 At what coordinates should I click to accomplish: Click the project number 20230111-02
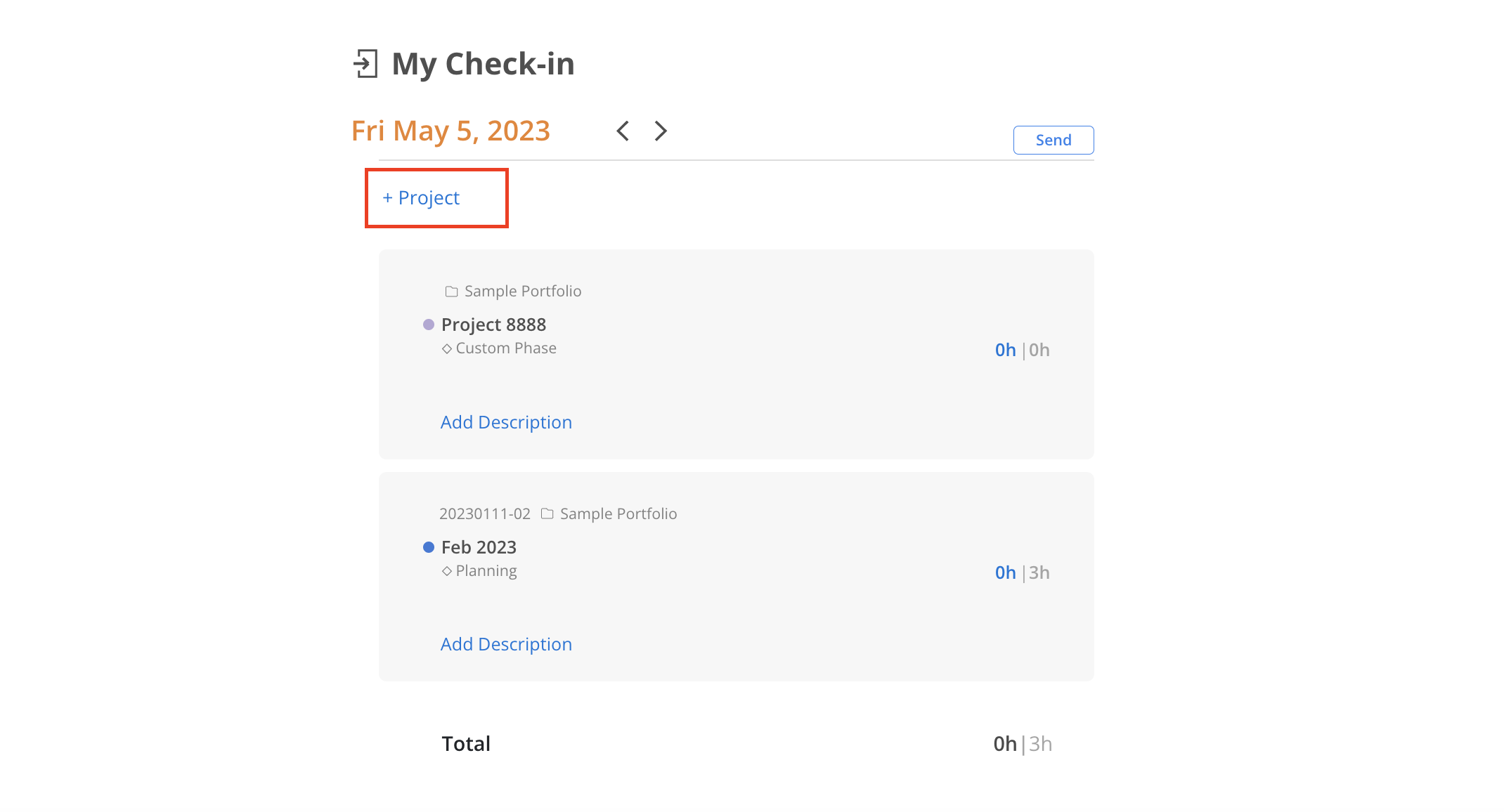(x=485, y=513)
